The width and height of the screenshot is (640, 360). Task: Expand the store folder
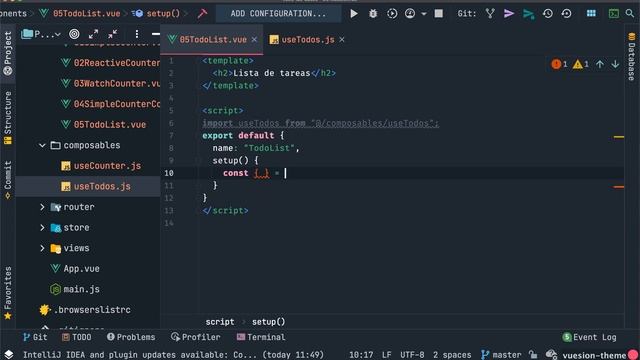tap(42, 228)
